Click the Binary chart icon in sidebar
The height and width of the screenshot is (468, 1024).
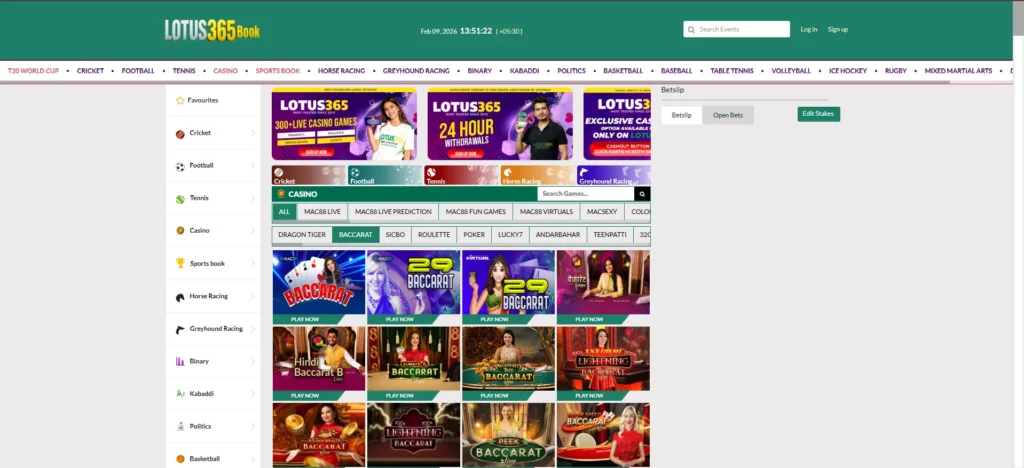click(180, 361)
